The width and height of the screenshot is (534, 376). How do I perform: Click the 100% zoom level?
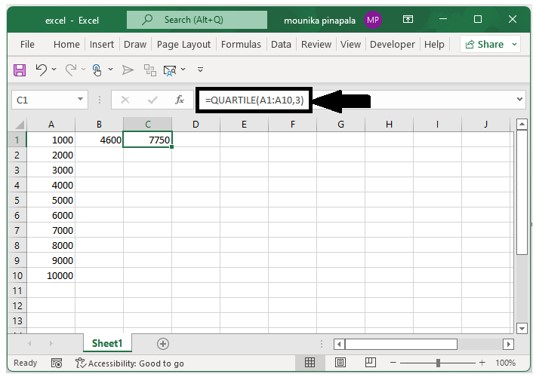point(505,363)
